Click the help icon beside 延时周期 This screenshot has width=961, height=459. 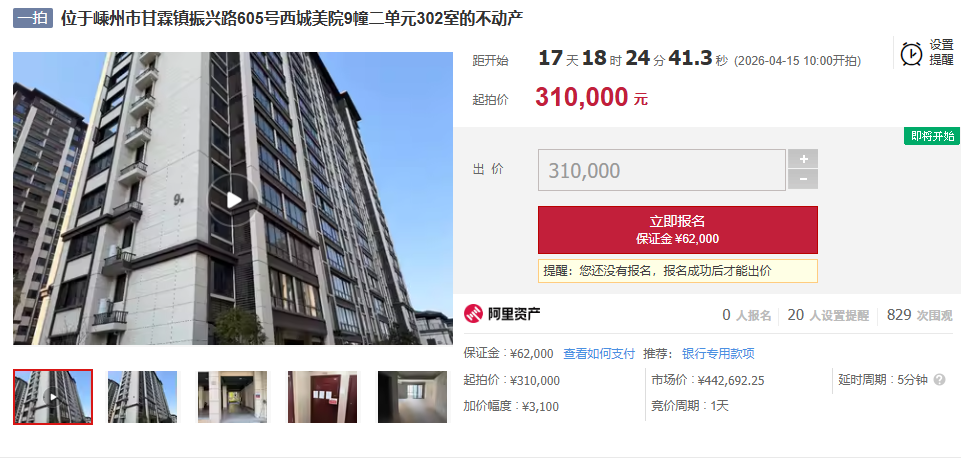coord(939,380)
